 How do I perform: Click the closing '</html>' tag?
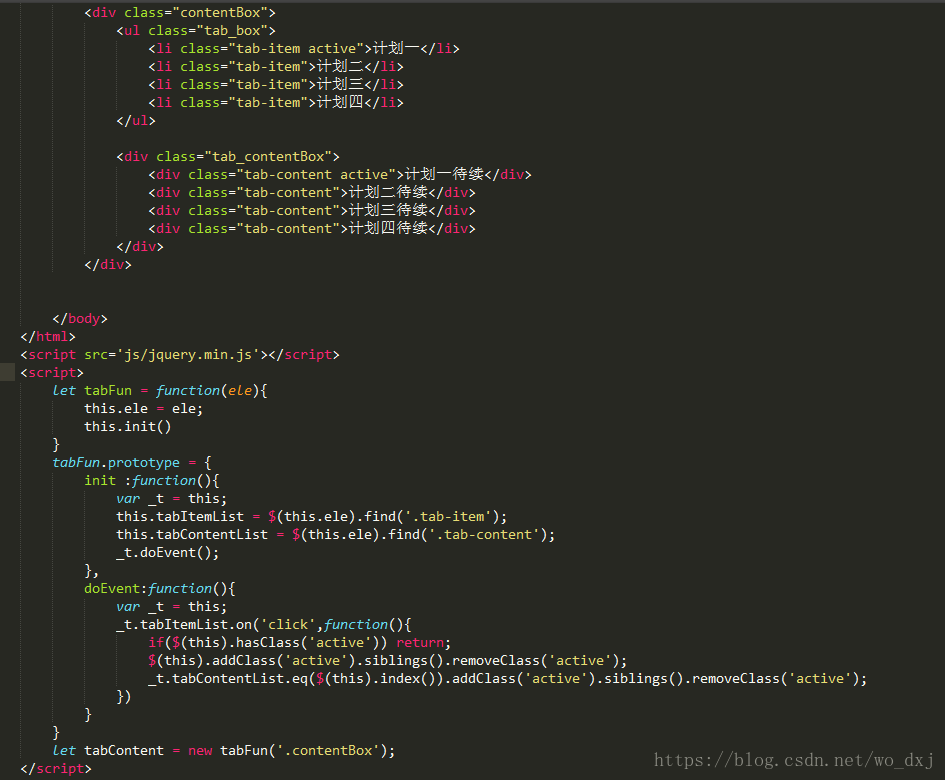[x=48, y=337]
